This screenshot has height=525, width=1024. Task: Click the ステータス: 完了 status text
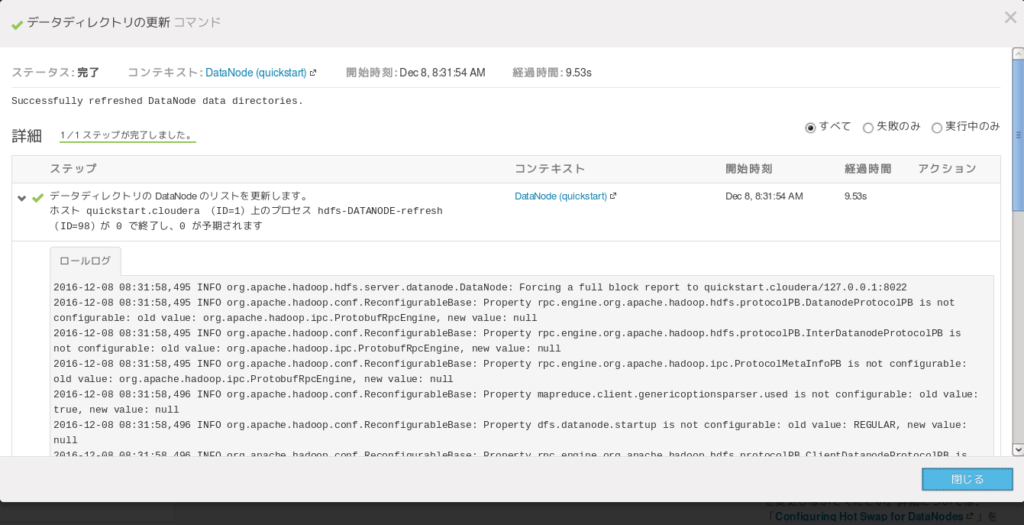(56, 72)
